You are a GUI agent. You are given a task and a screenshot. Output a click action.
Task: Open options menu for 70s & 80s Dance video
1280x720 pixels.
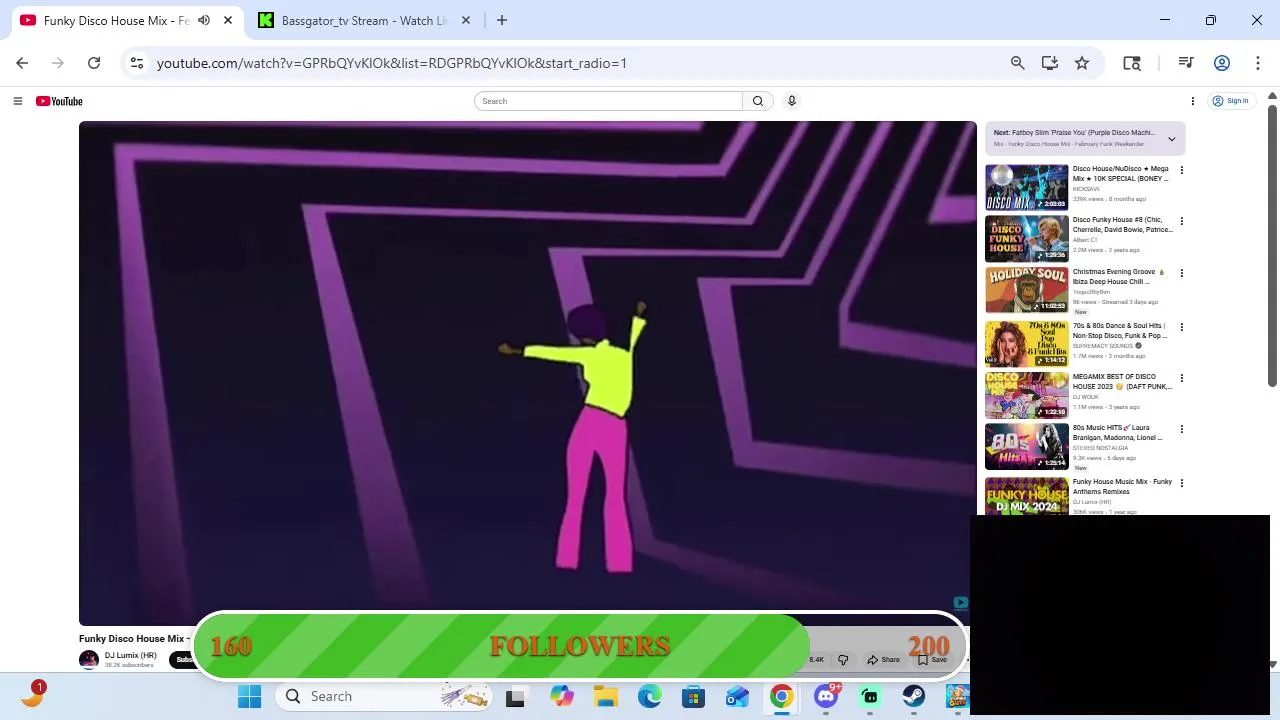click(x=1181, y=327)
